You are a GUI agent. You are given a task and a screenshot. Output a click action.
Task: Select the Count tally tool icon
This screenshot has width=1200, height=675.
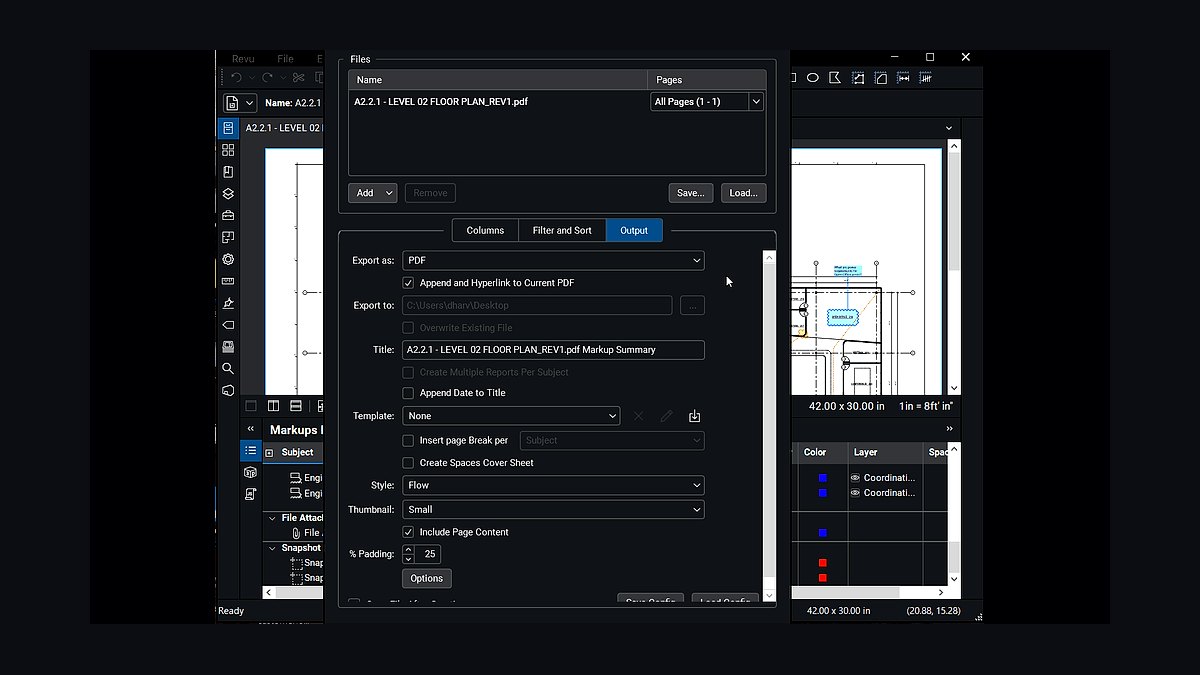pos(926,77)
